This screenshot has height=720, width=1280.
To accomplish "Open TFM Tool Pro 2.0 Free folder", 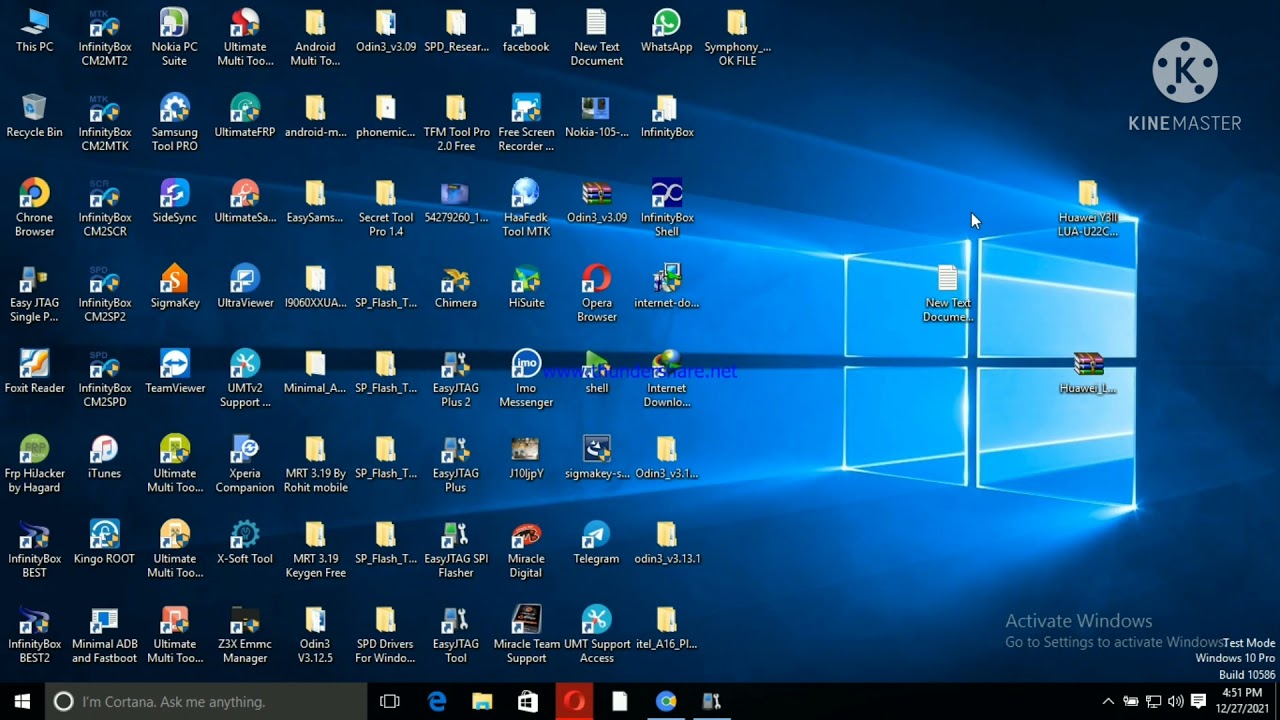I will (455, 123).
